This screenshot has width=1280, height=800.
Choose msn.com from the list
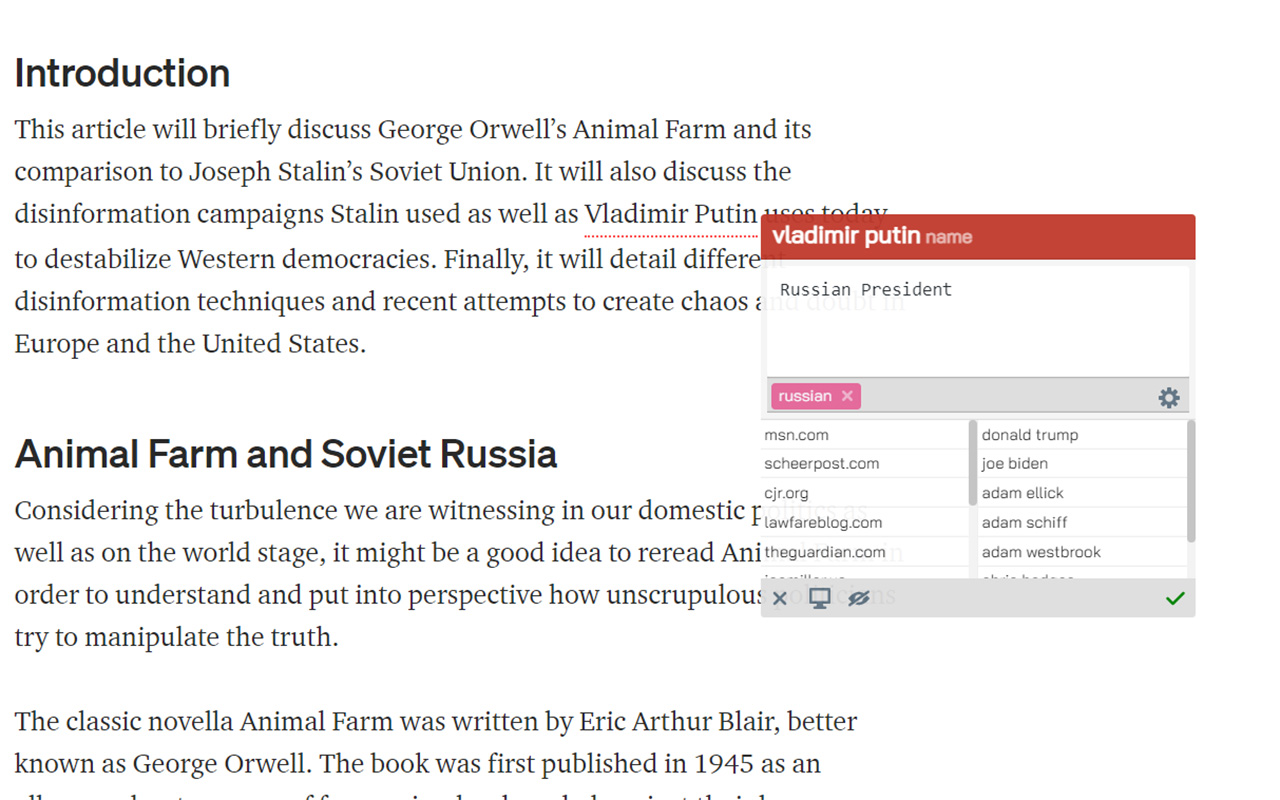(864, 435)
